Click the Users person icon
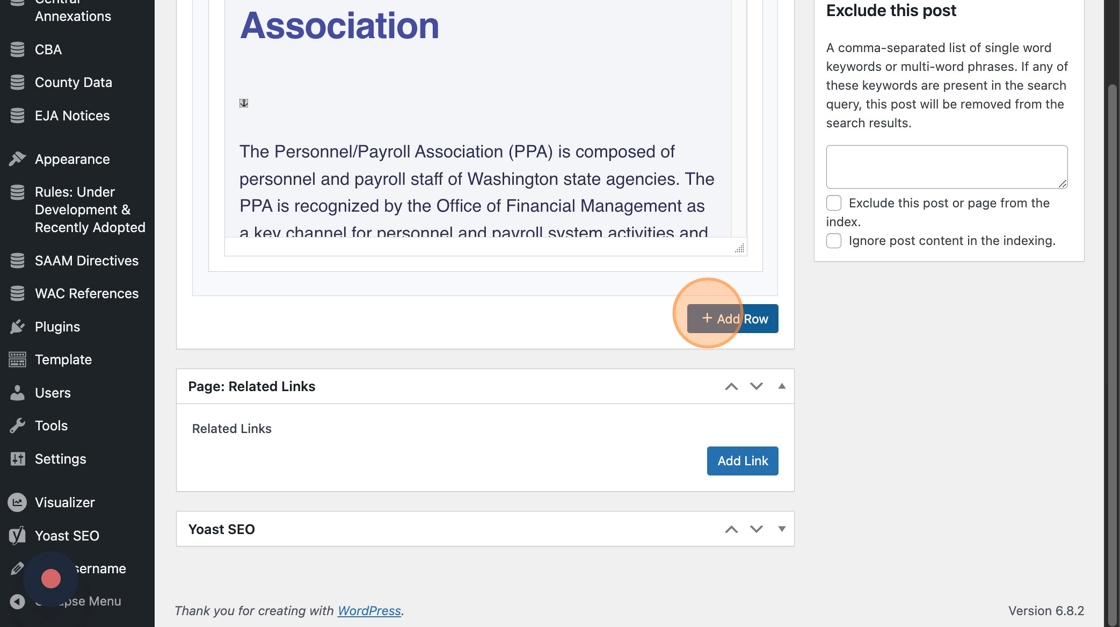1120x627 pixels. coord(17,393)
